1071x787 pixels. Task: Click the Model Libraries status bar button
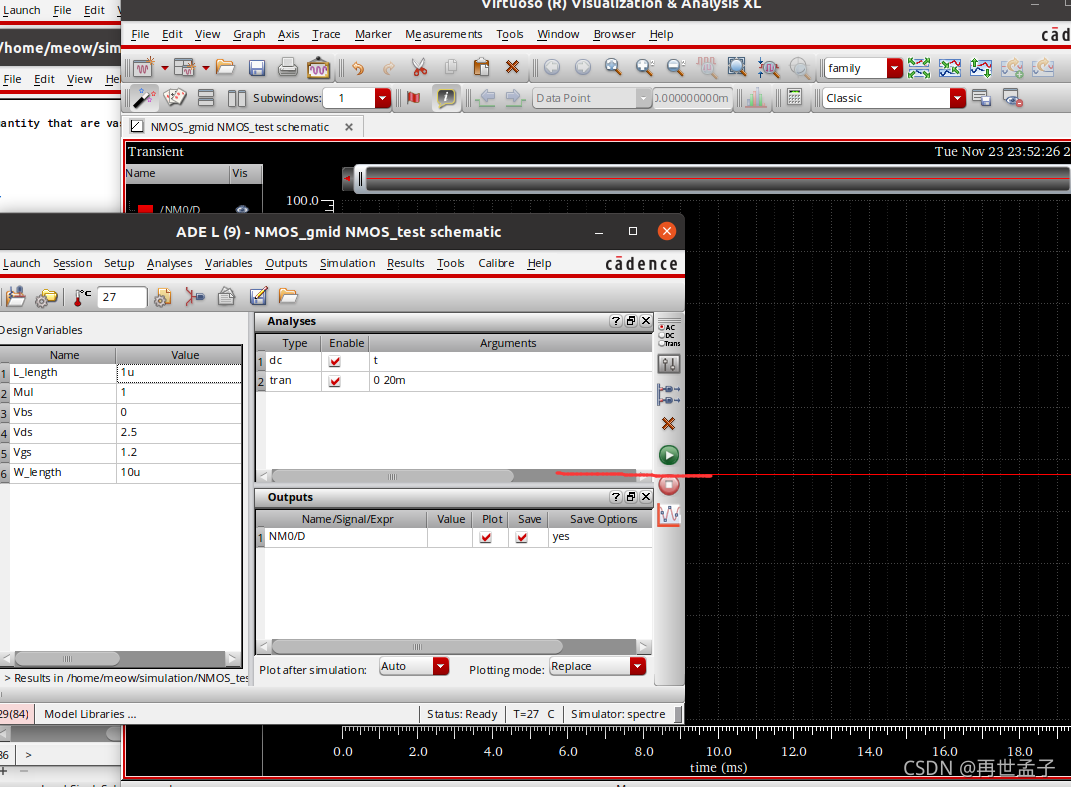click(90, 714)
